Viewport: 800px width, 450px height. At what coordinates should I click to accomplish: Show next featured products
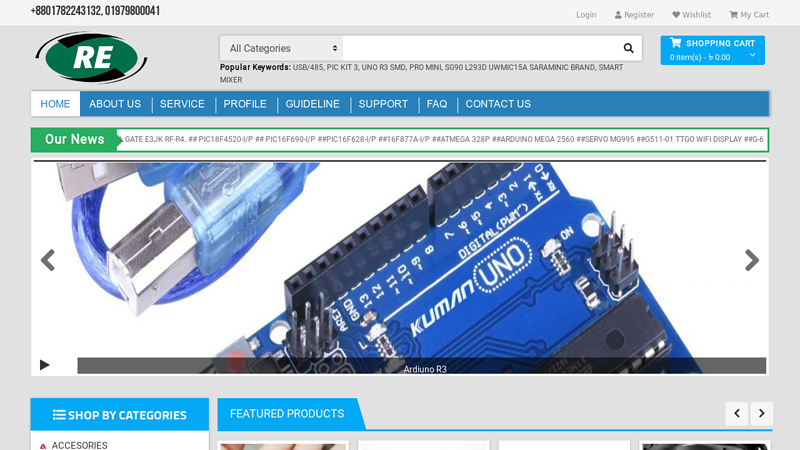point(761,413)
